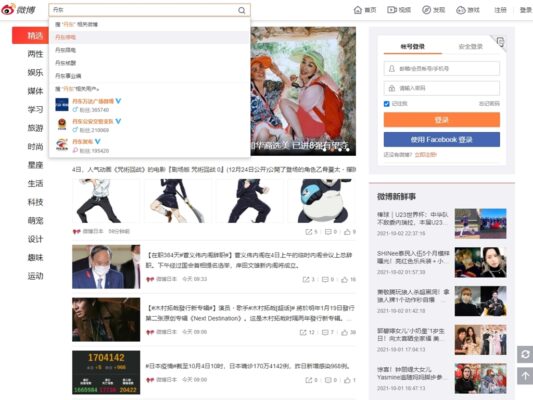Select the 精选 featured category tab
The width and height of the screenshot is (533, 400).
tap(30, 36)
